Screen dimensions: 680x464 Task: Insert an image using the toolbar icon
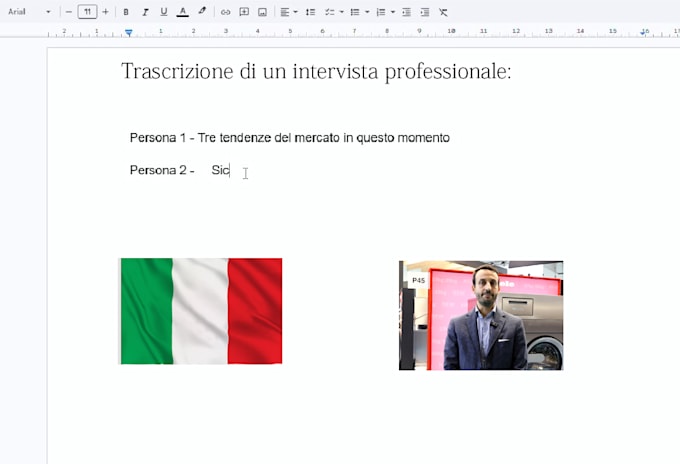click(262, 12)
